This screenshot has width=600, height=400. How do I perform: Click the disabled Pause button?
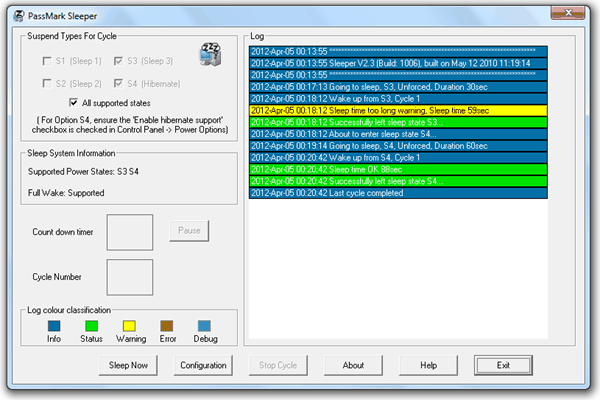[x=189, y=231]
